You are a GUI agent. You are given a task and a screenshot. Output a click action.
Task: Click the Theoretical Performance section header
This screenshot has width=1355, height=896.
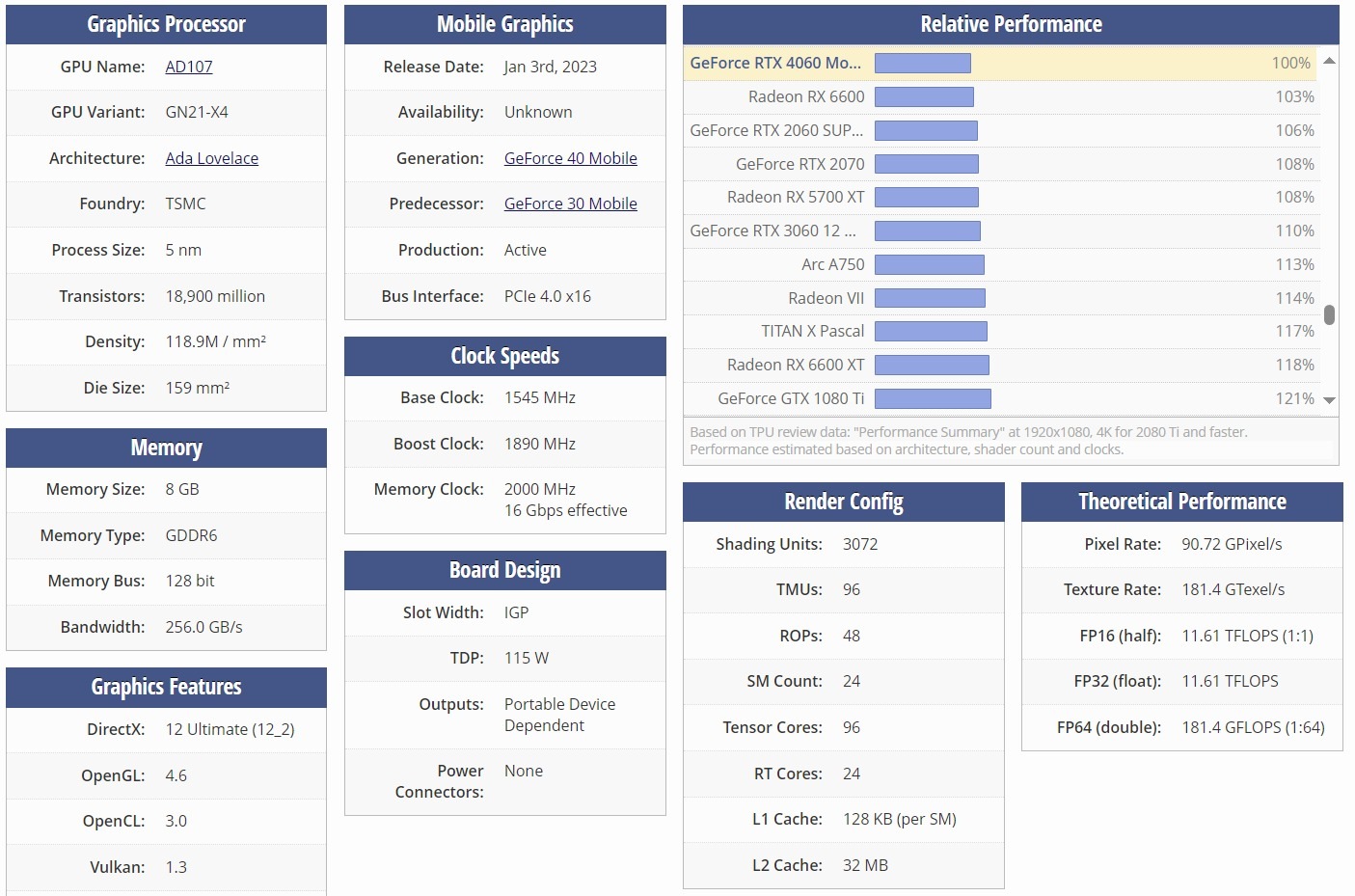pyautogui.click(x=1182, y=502)
